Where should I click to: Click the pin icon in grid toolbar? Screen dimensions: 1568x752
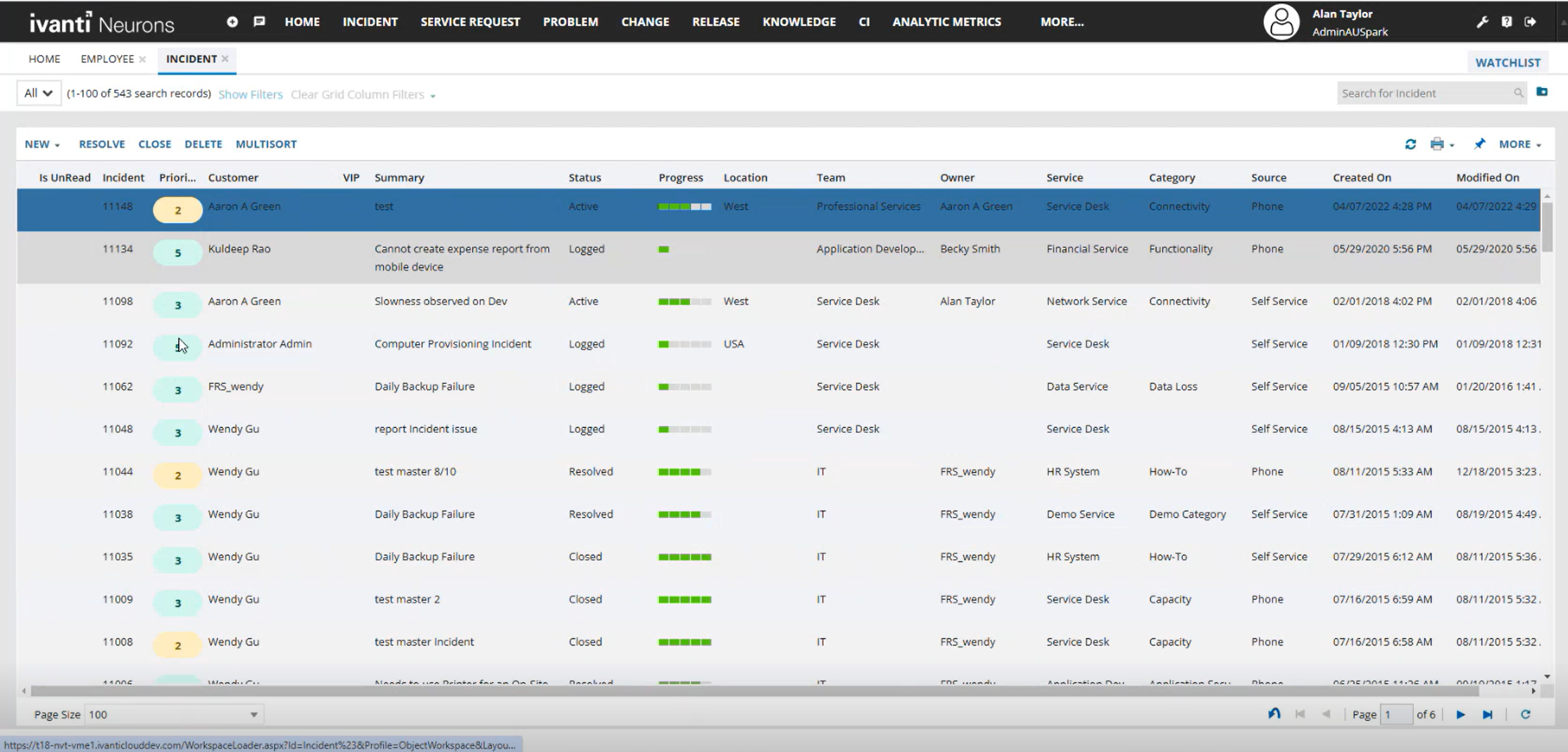pos(1479,144)
